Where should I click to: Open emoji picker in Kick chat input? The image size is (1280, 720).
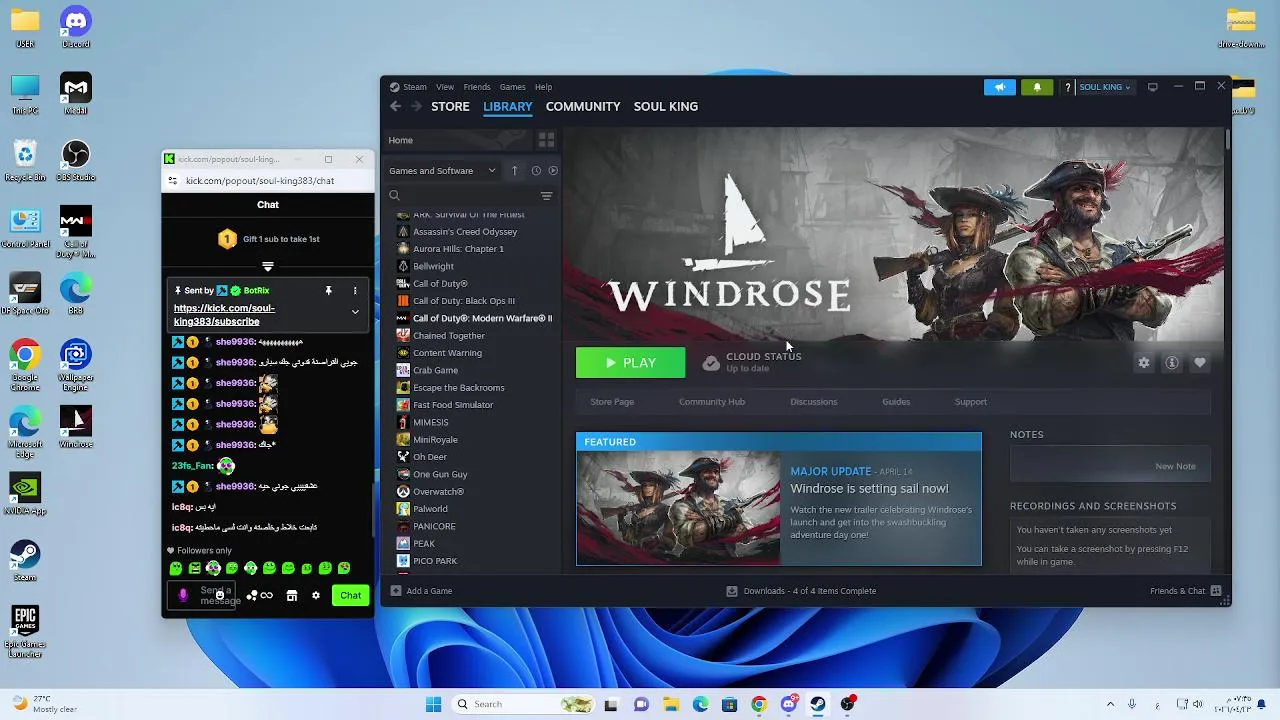coord(220,596)
